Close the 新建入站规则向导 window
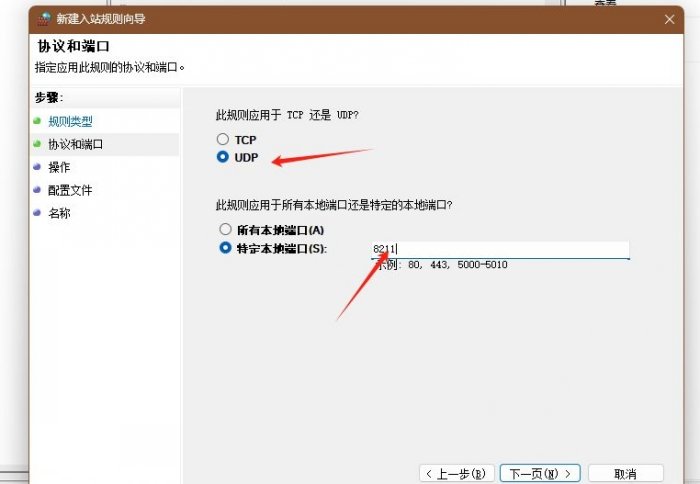Image resolution: width=700 pixels, height=484 pixels. click(669, 19)
